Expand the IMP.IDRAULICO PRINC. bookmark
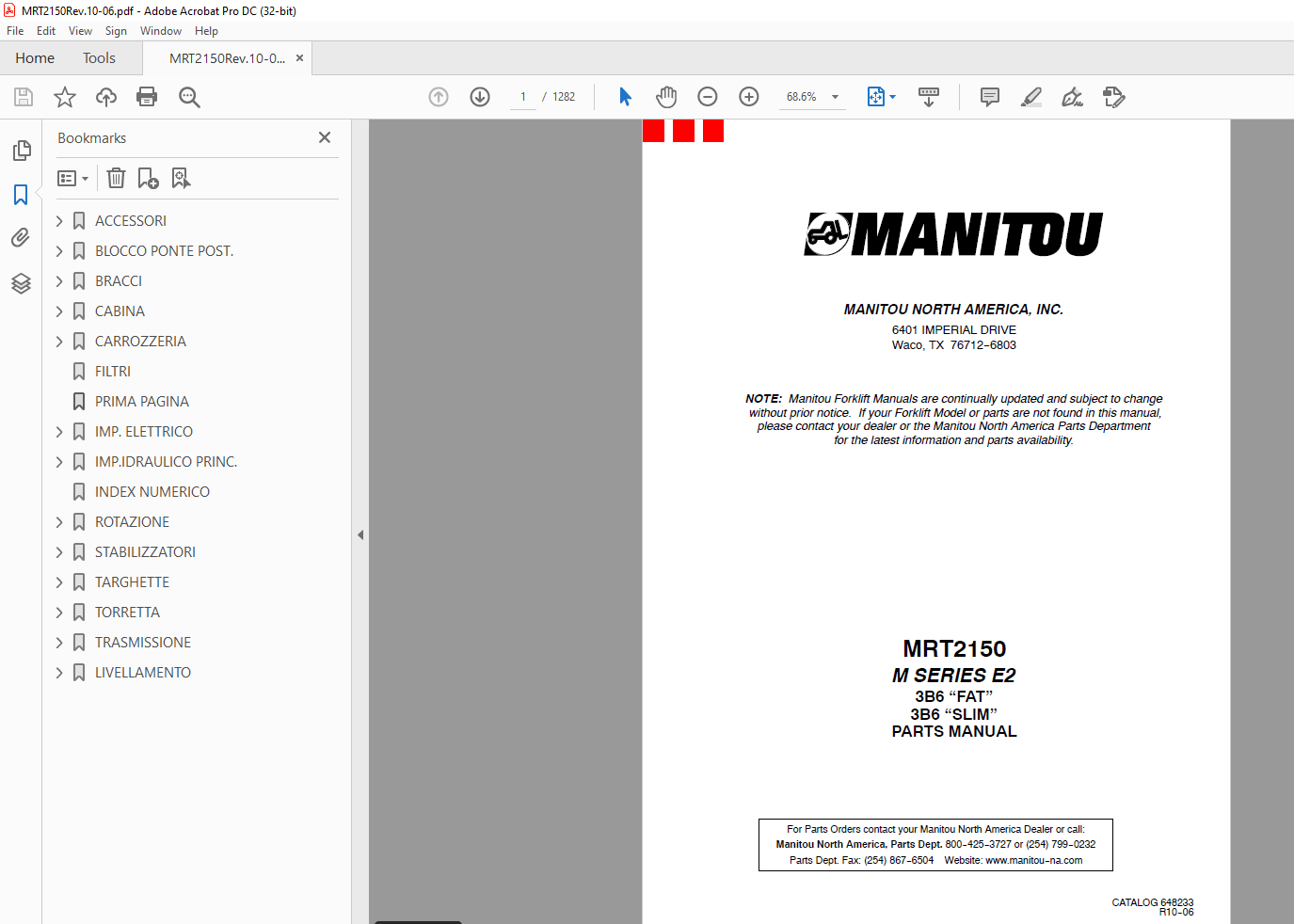 (59, 462)
